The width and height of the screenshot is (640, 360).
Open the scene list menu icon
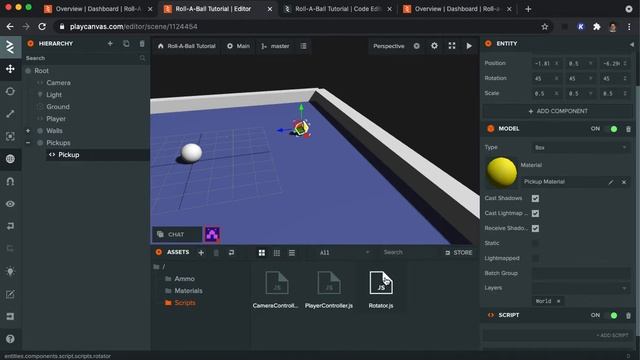pyautogui.click(x=303, y=46)
